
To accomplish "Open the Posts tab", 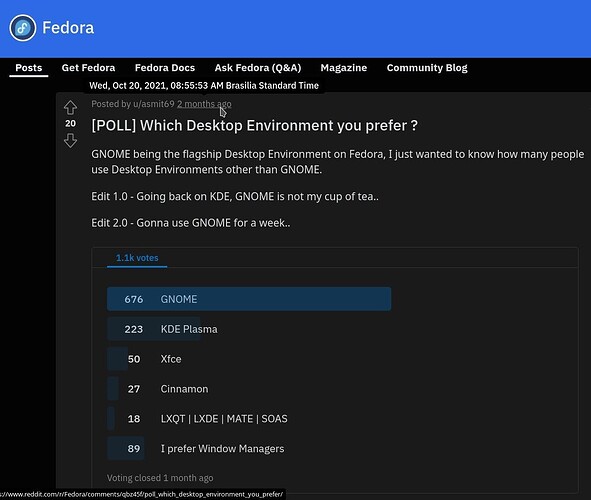I will (29, 68).
